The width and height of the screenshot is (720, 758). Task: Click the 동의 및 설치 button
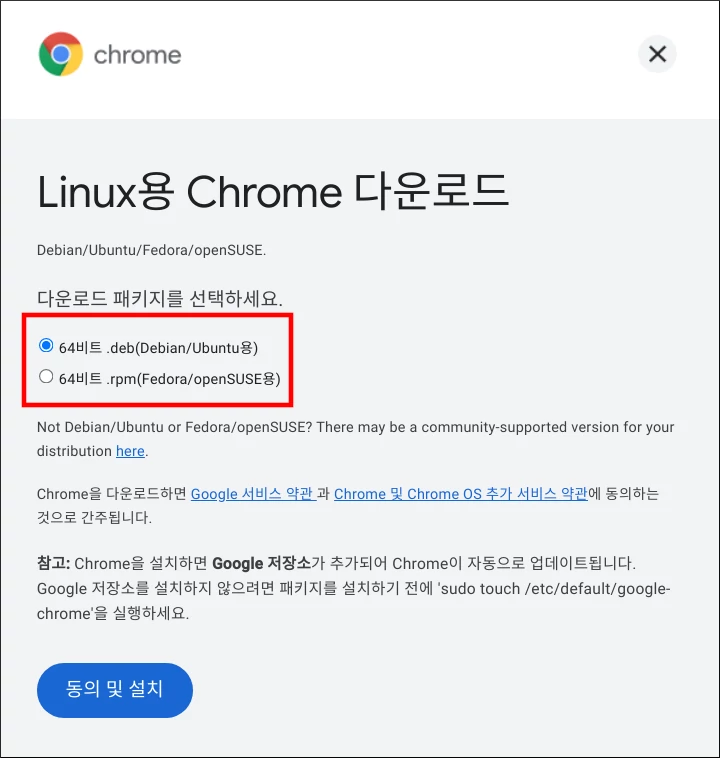[x=115, y=690]
